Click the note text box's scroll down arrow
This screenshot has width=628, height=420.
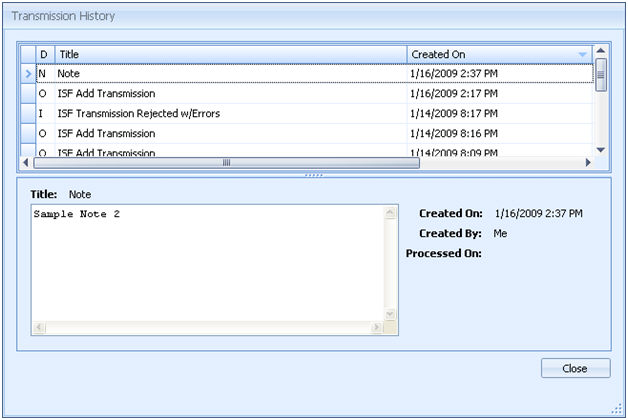click(391, 315)
